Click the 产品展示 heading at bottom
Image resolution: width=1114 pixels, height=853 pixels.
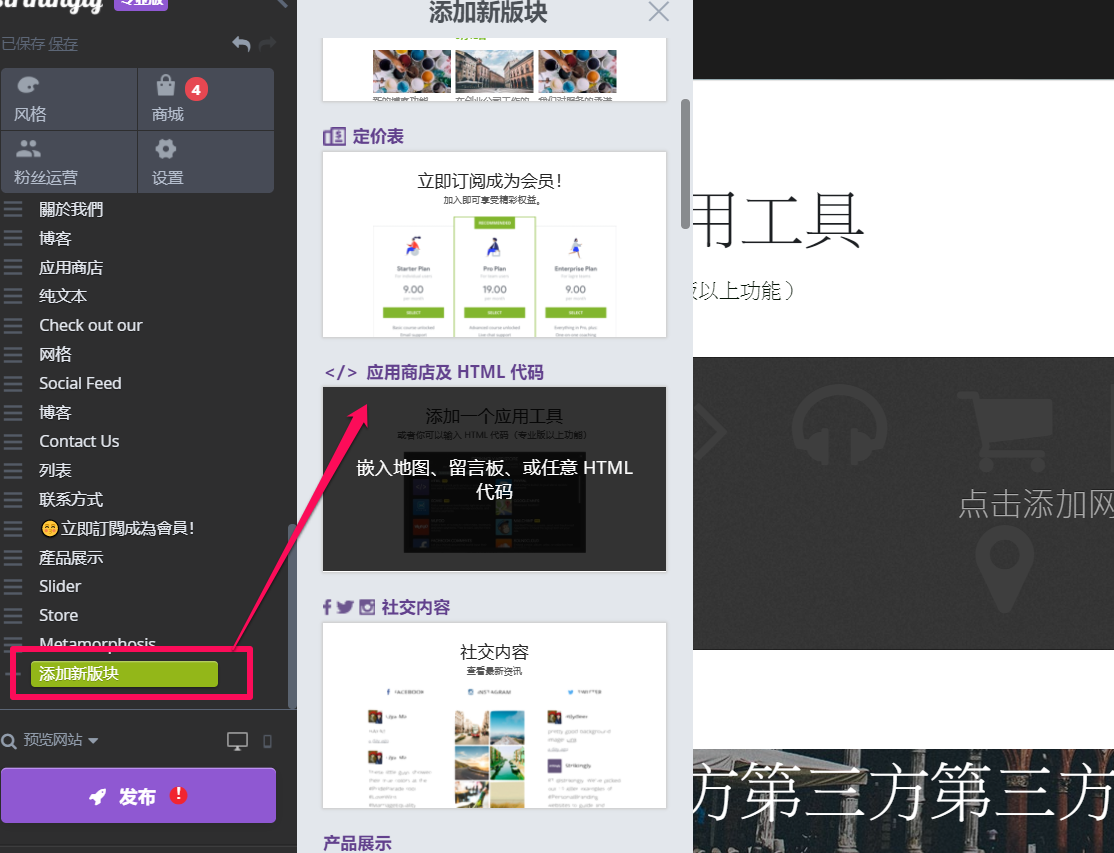click(357, 843)
